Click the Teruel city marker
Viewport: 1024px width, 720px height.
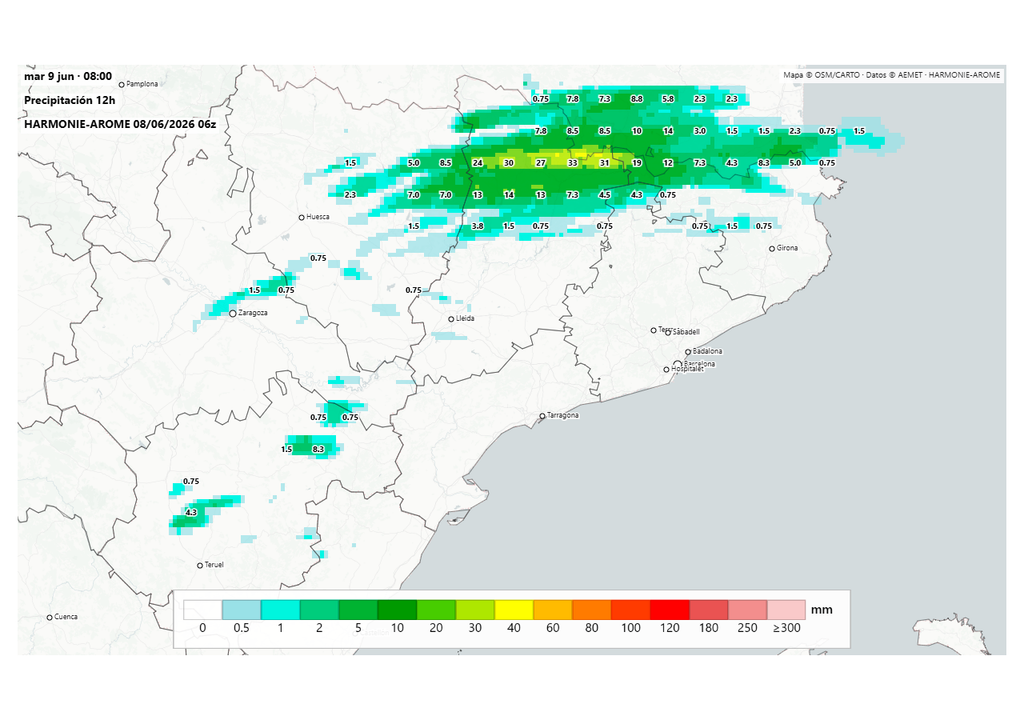click(x=200, y=565)
